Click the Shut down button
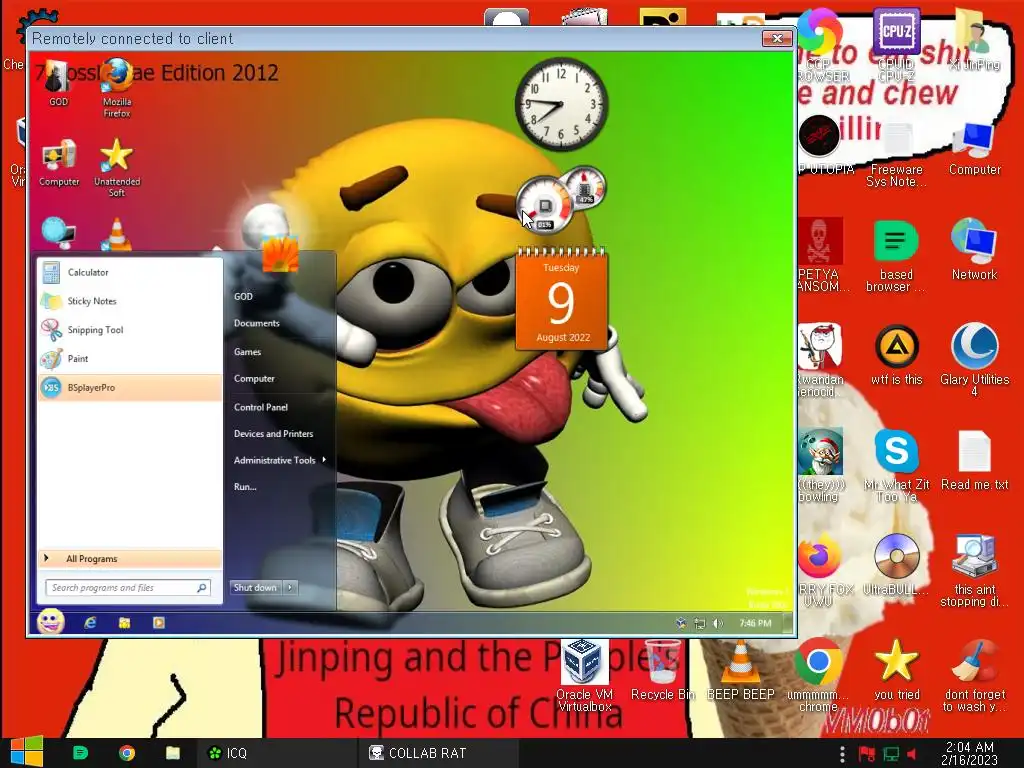Screen dimensions: 1024x768 click(x=255, y=588)
